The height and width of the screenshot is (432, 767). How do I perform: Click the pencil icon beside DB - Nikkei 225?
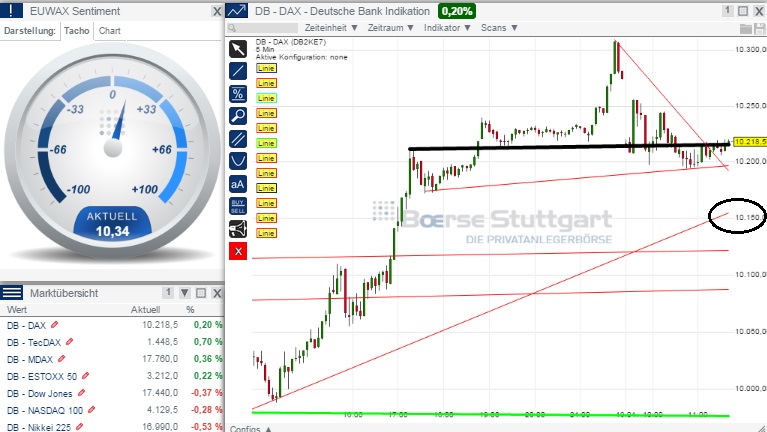(79, 427)
